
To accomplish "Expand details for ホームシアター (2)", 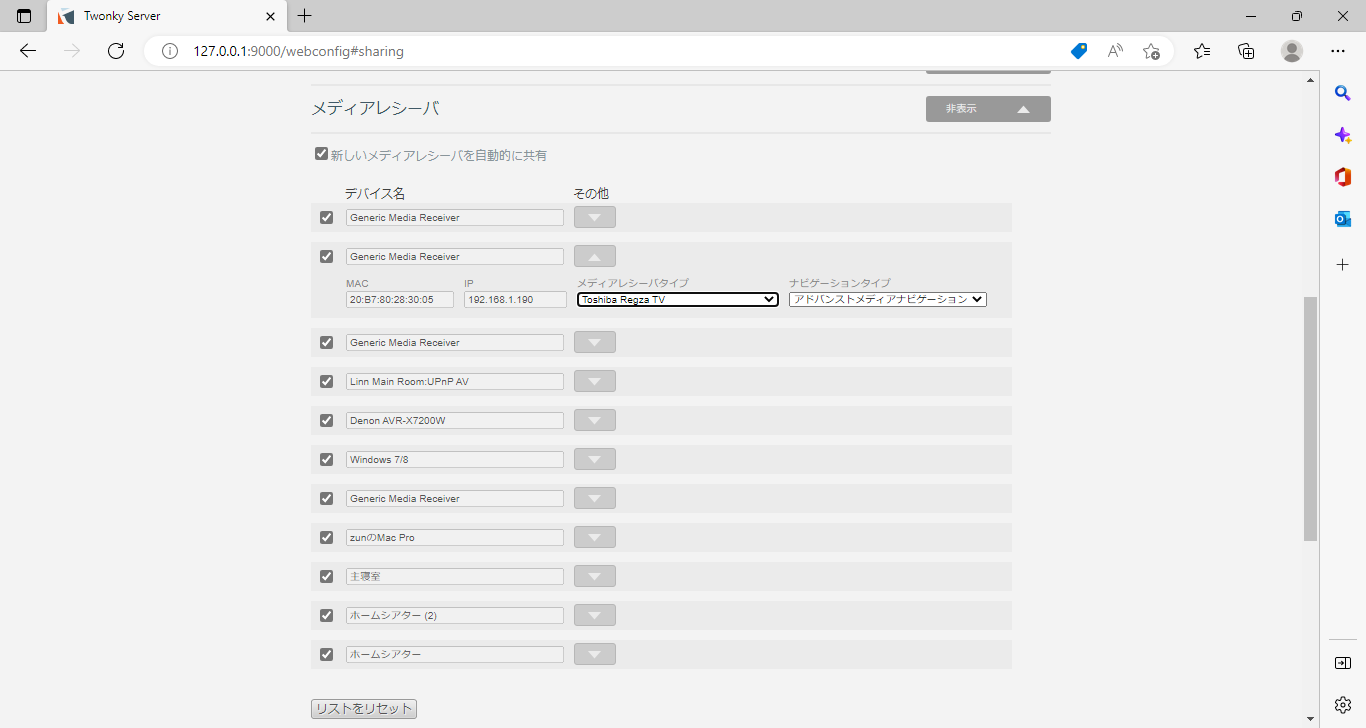I will click(x=595, y=615).
